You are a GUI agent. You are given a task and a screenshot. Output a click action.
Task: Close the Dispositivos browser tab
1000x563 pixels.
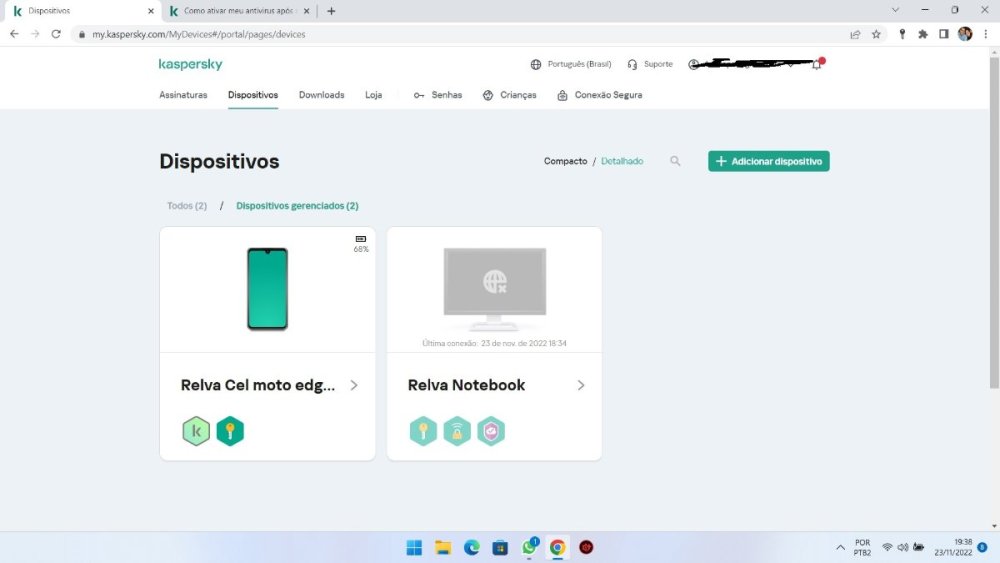pyautogui.click(x=151, y=11)
